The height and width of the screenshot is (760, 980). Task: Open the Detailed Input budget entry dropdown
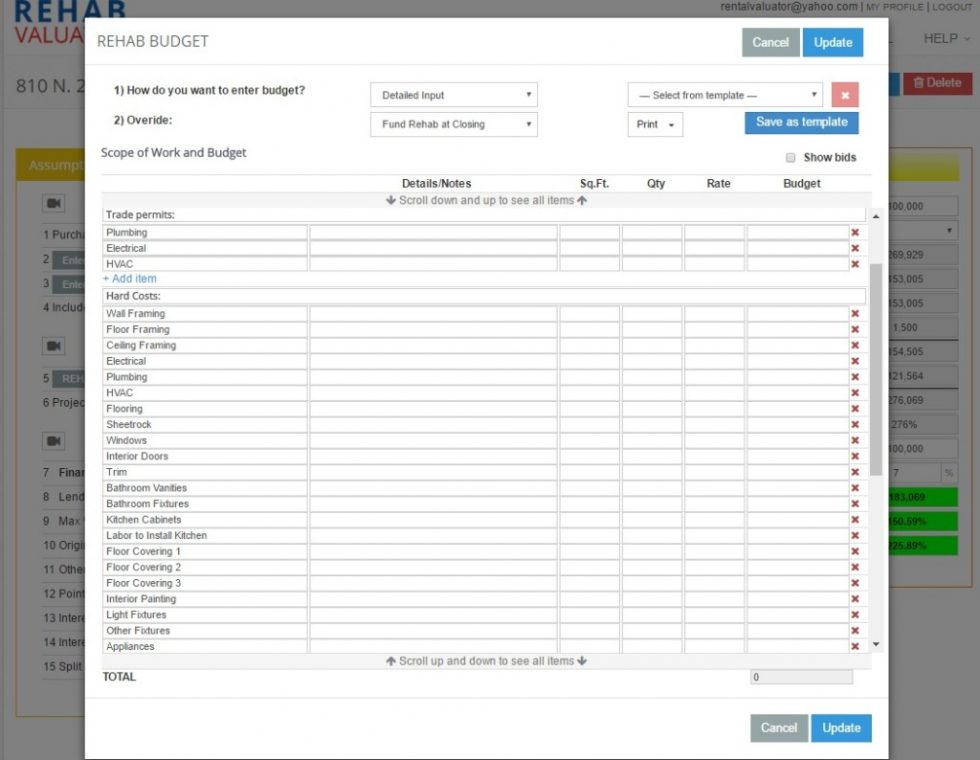click(x=454, y=94)
